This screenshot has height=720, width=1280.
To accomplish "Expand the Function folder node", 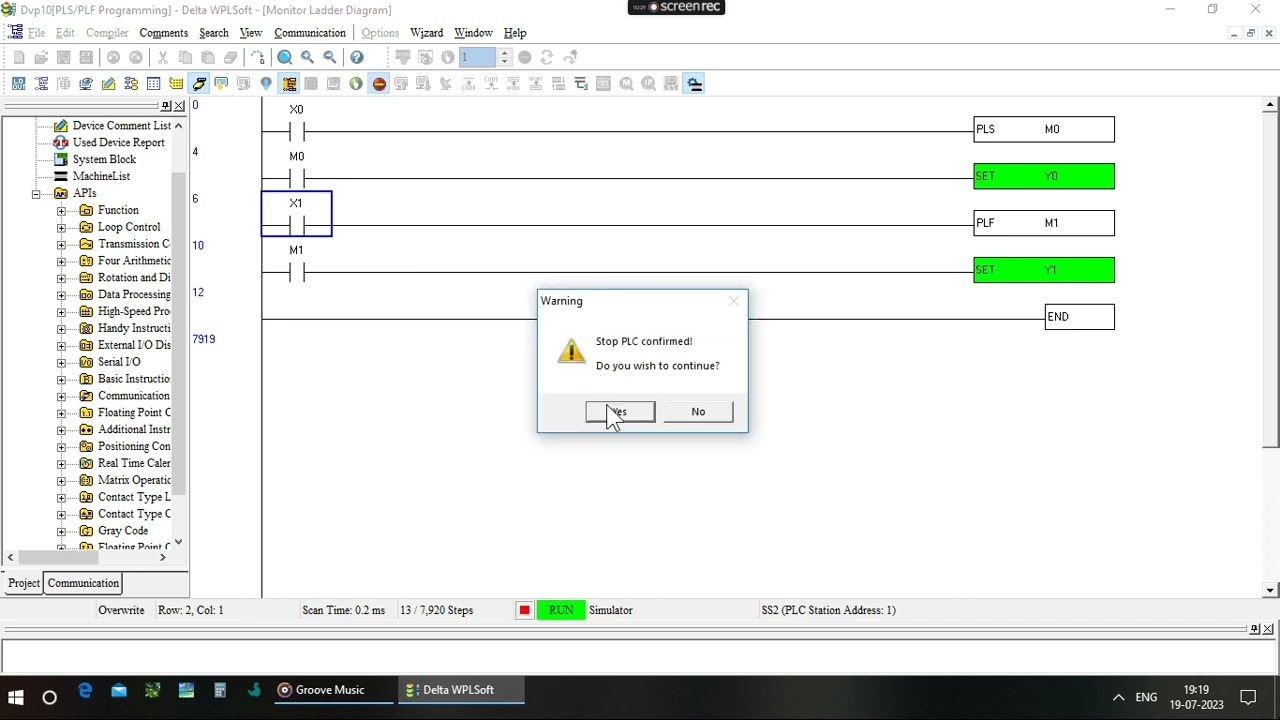I will [61, 211].
